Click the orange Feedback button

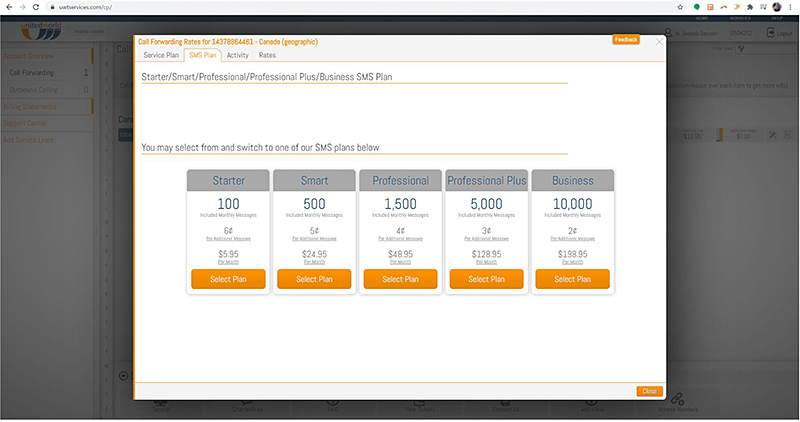[626, 39]
